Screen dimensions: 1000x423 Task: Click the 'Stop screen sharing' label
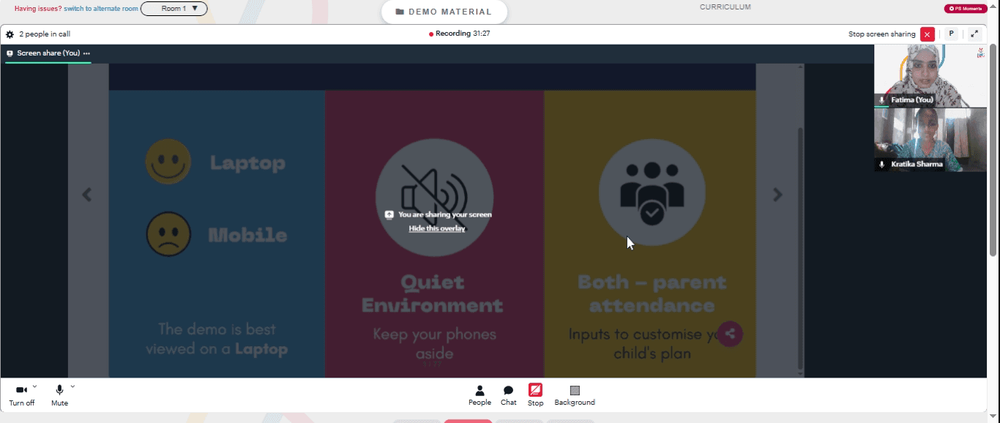click(881, 34)
